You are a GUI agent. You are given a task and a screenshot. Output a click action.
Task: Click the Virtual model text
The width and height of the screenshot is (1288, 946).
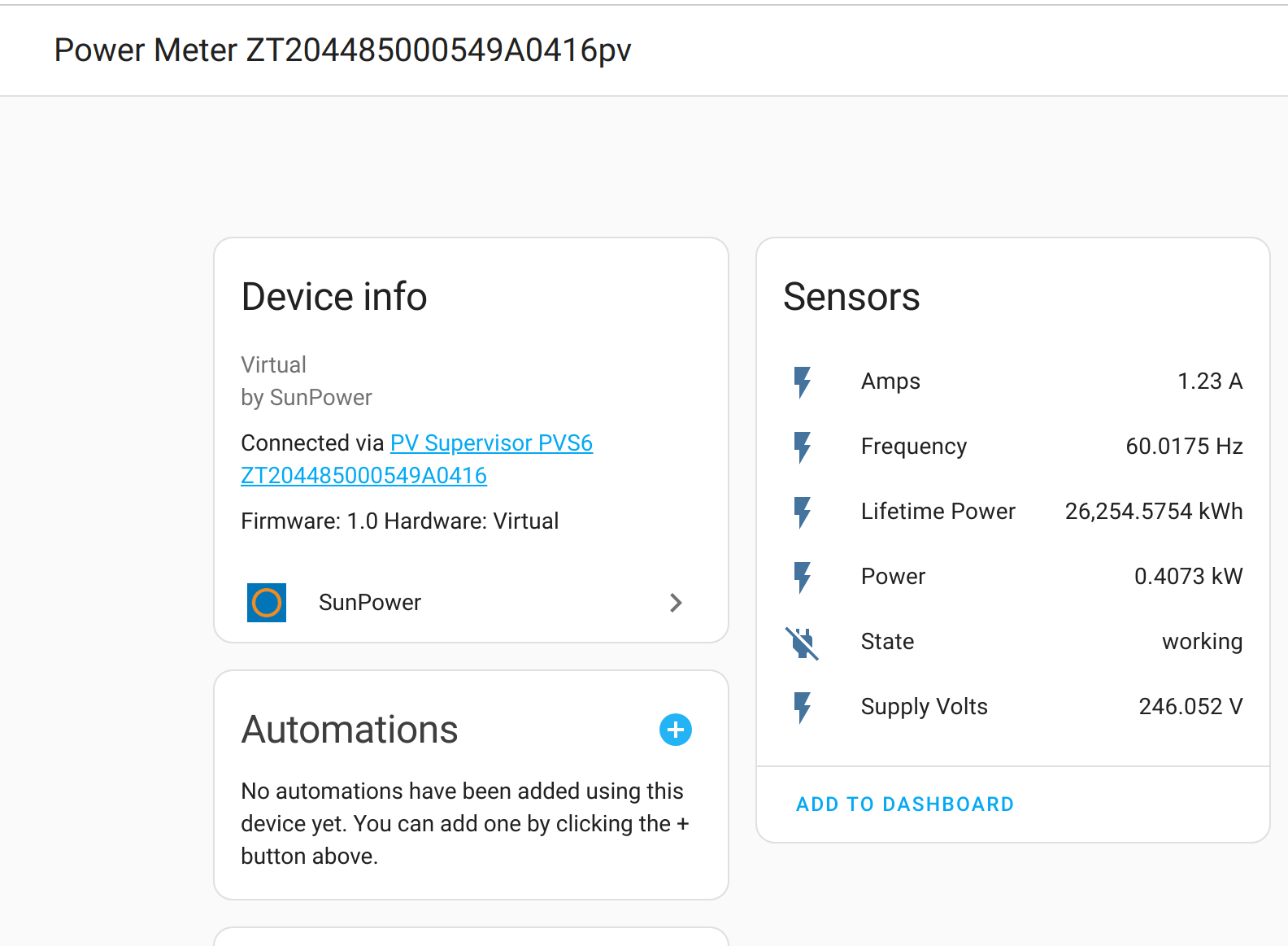point(273,365)
